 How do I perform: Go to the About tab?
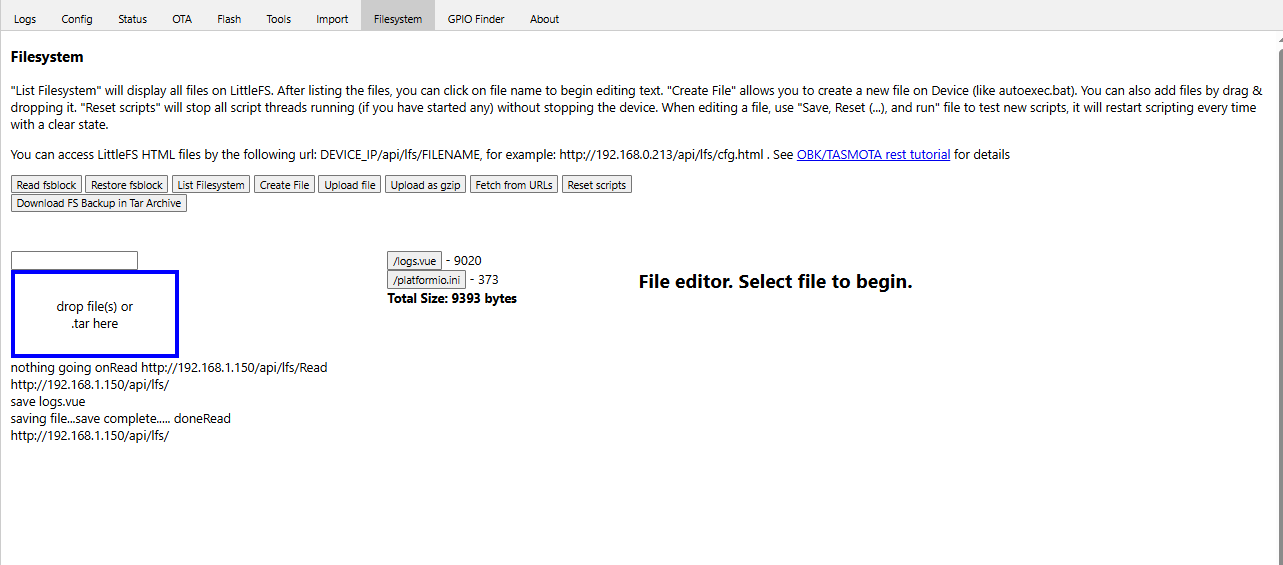(545, 19)
